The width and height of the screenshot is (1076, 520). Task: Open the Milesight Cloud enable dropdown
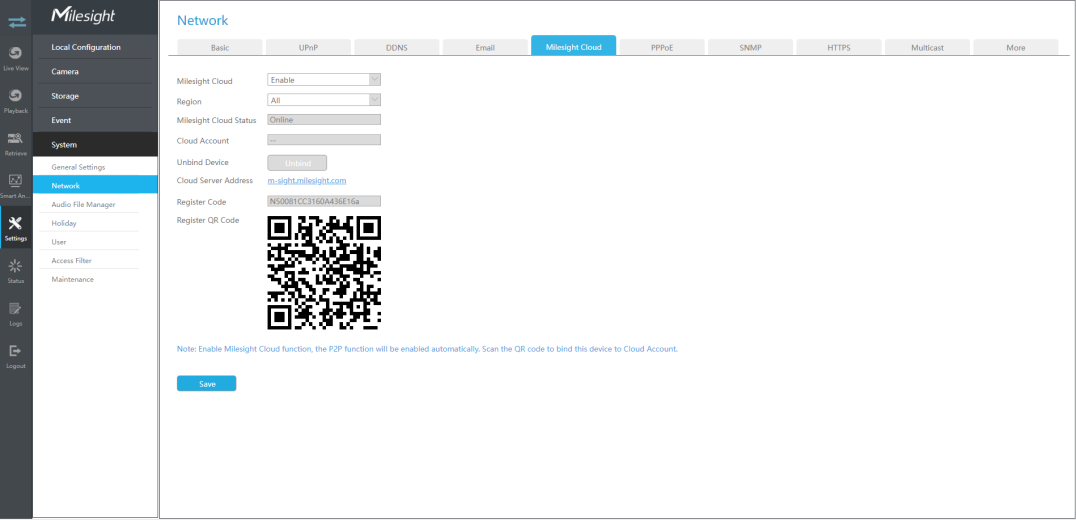(324, 80)
